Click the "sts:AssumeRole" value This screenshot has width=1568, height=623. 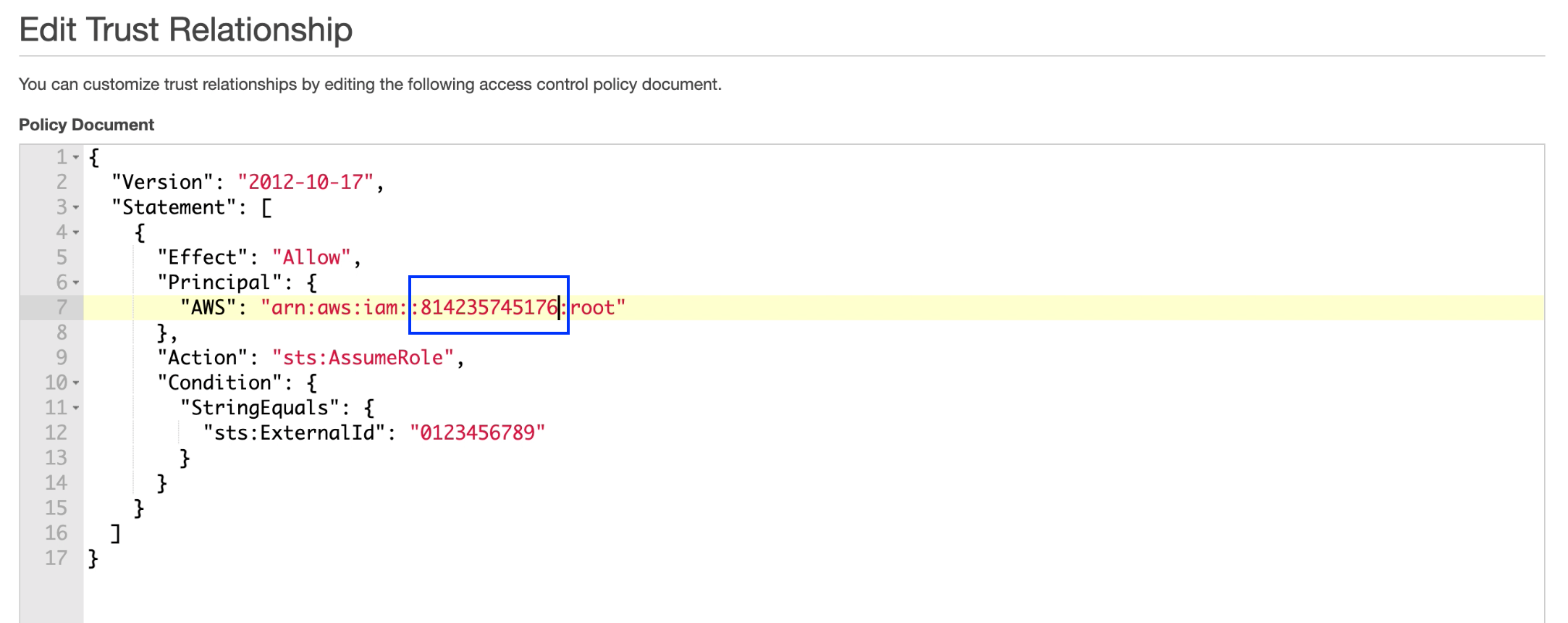(x=363, y=357)
